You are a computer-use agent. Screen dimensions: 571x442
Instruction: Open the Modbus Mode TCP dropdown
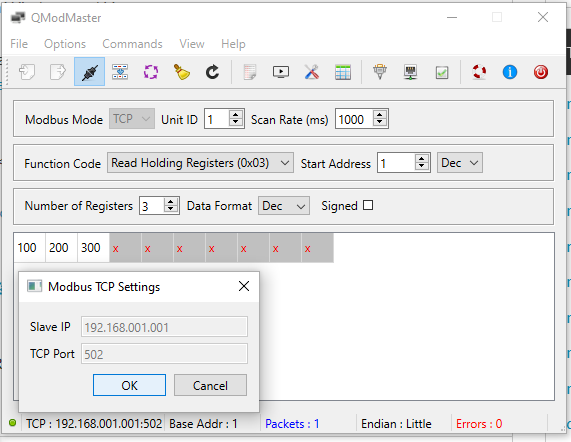132,119
